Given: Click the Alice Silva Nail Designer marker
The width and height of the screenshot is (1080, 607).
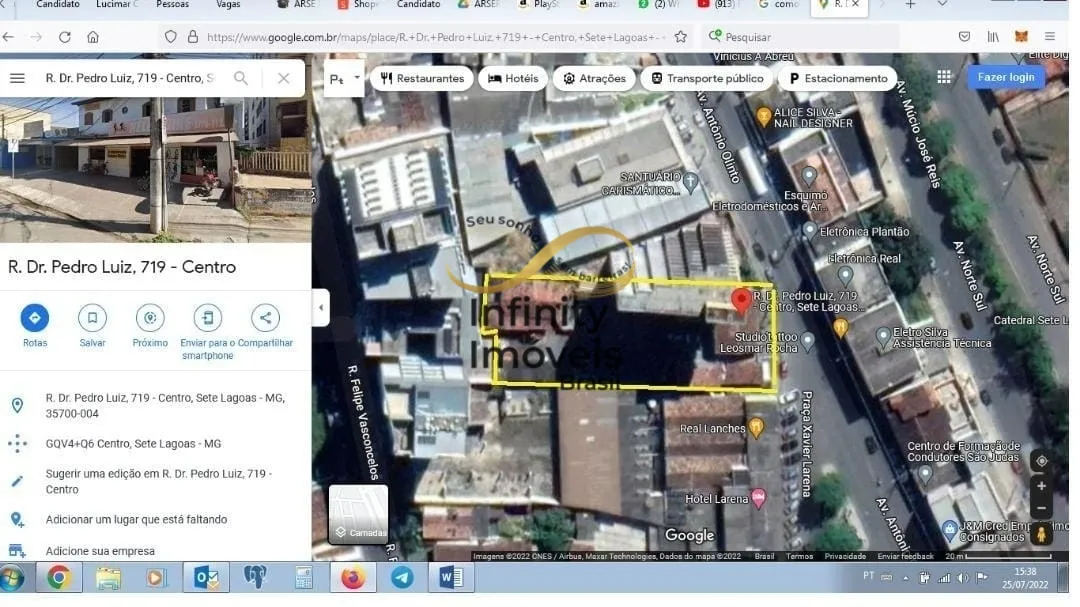Looking at the screenshot, I should (763, 116).
